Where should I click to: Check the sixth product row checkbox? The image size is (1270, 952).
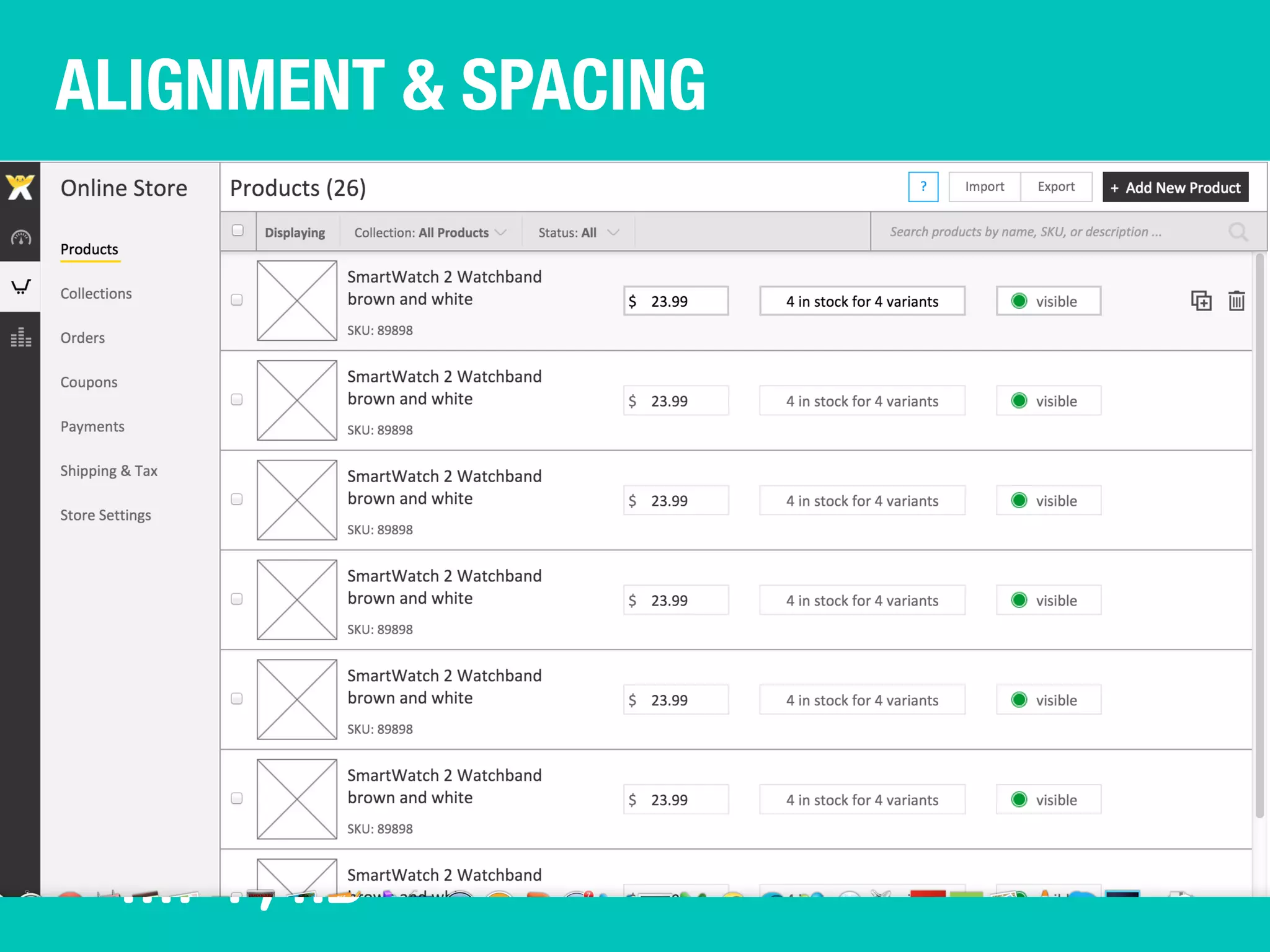(237, 798)
